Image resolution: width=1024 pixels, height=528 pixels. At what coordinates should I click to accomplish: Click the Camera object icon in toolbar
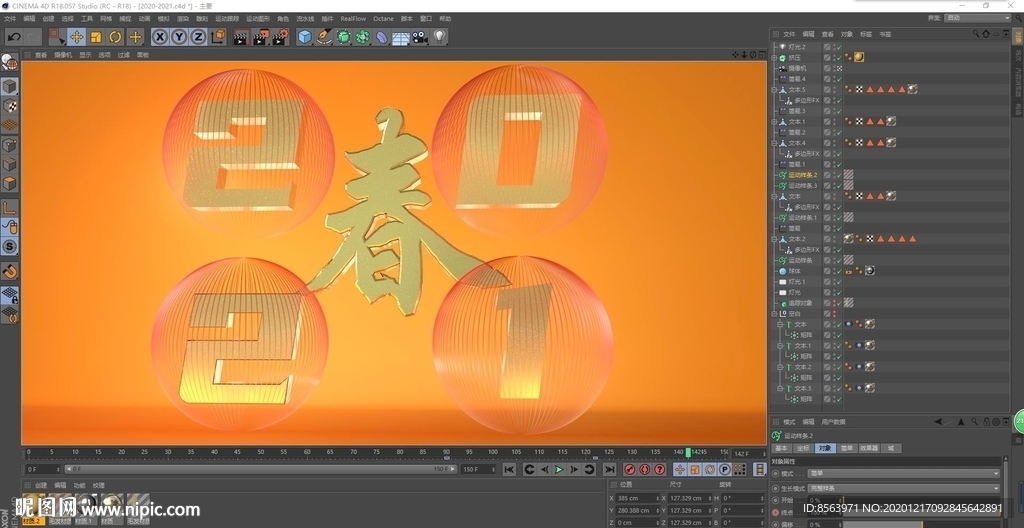tap(419, 37)
